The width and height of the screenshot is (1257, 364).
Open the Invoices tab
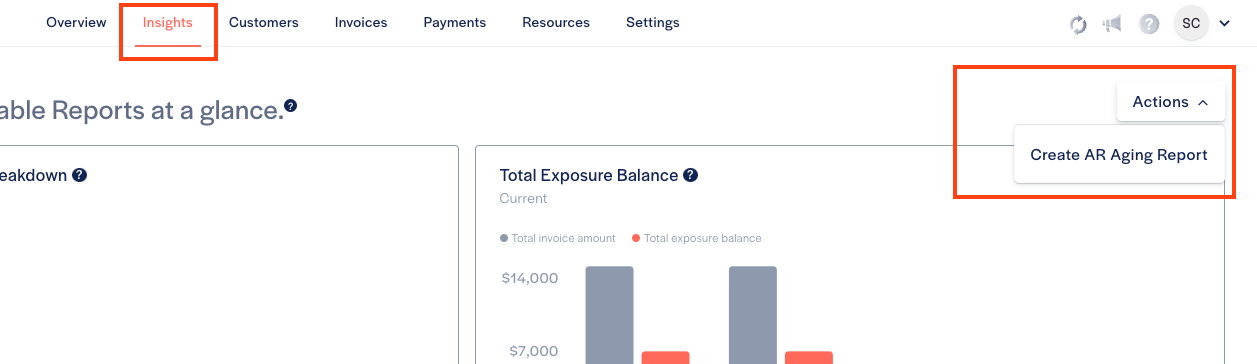pos(361,22)
